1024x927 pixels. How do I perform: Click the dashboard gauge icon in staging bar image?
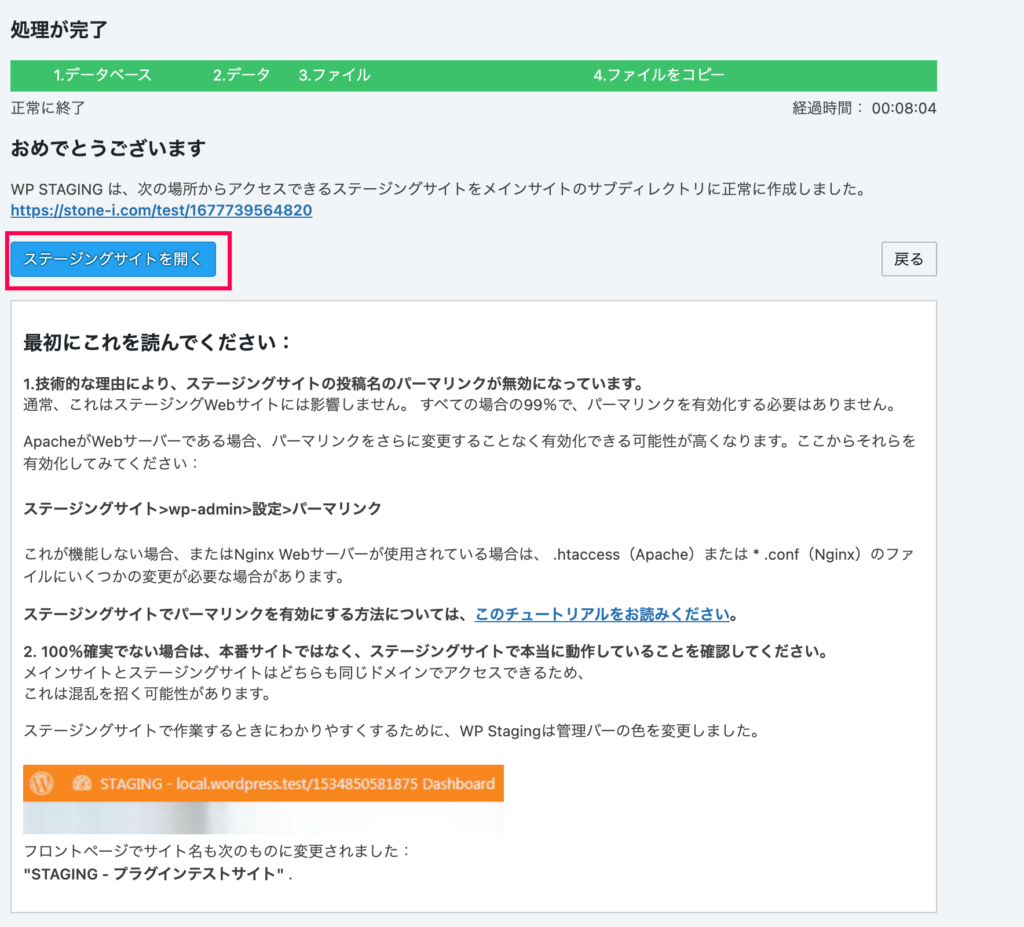point(82,783)
